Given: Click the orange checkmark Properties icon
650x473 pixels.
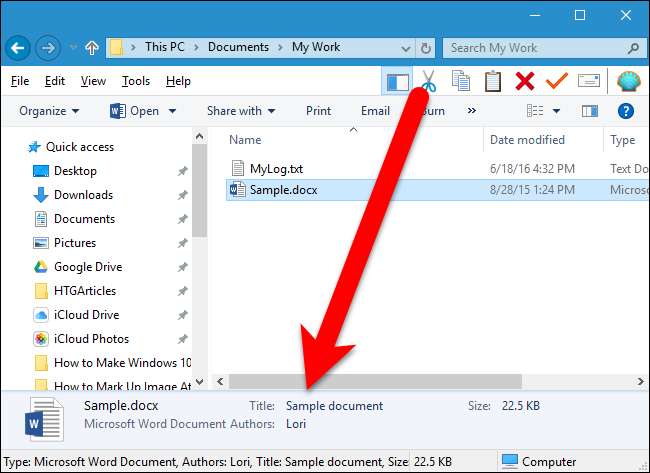Looking at the screenshot, I should click(x=557, y=81).
